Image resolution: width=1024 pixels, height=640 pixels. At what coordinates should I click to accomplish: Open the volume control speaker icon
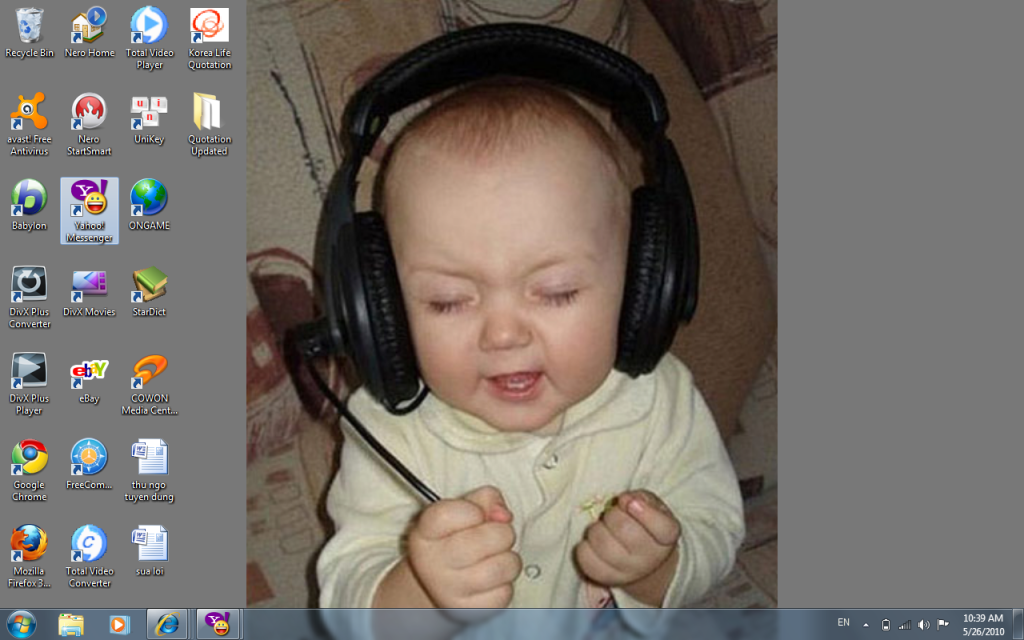923,624
